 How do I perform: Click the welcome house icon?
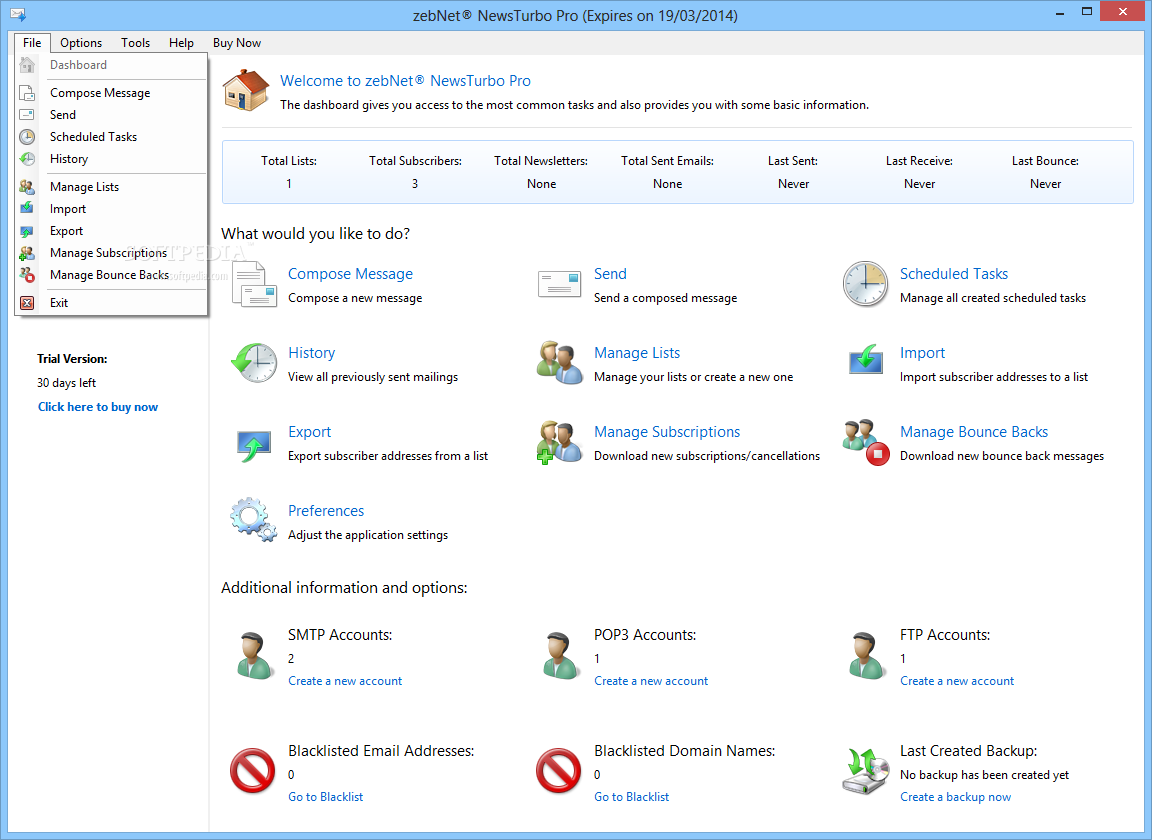[x=246, y=90]
